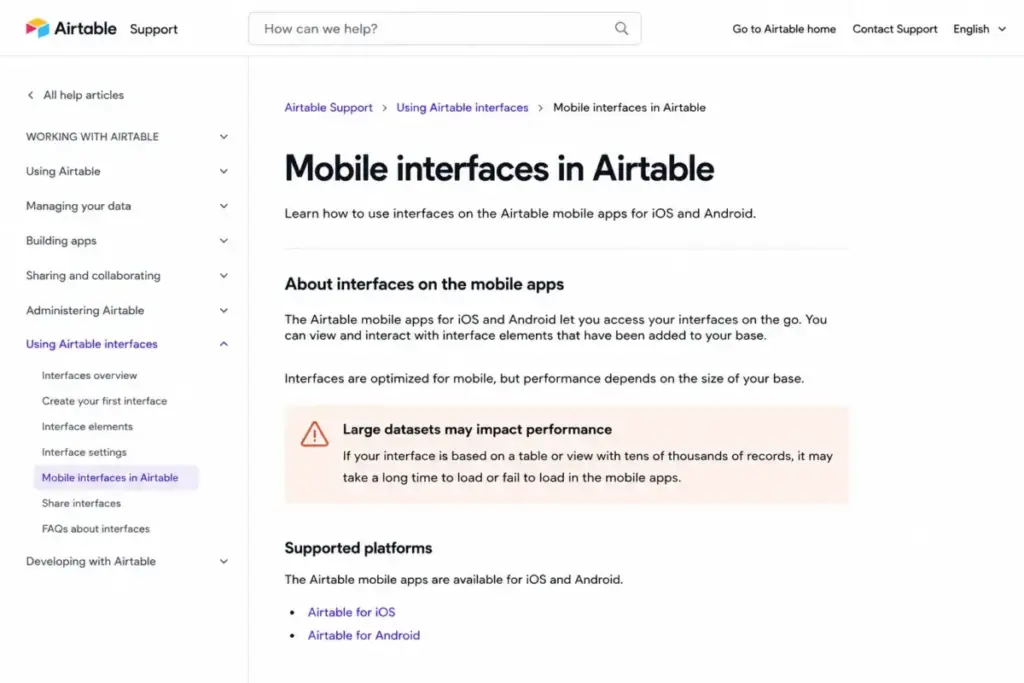Viewport: 1024px width, 683px height.
Task: Open Interface settings article
Action: tap(84, 452)
